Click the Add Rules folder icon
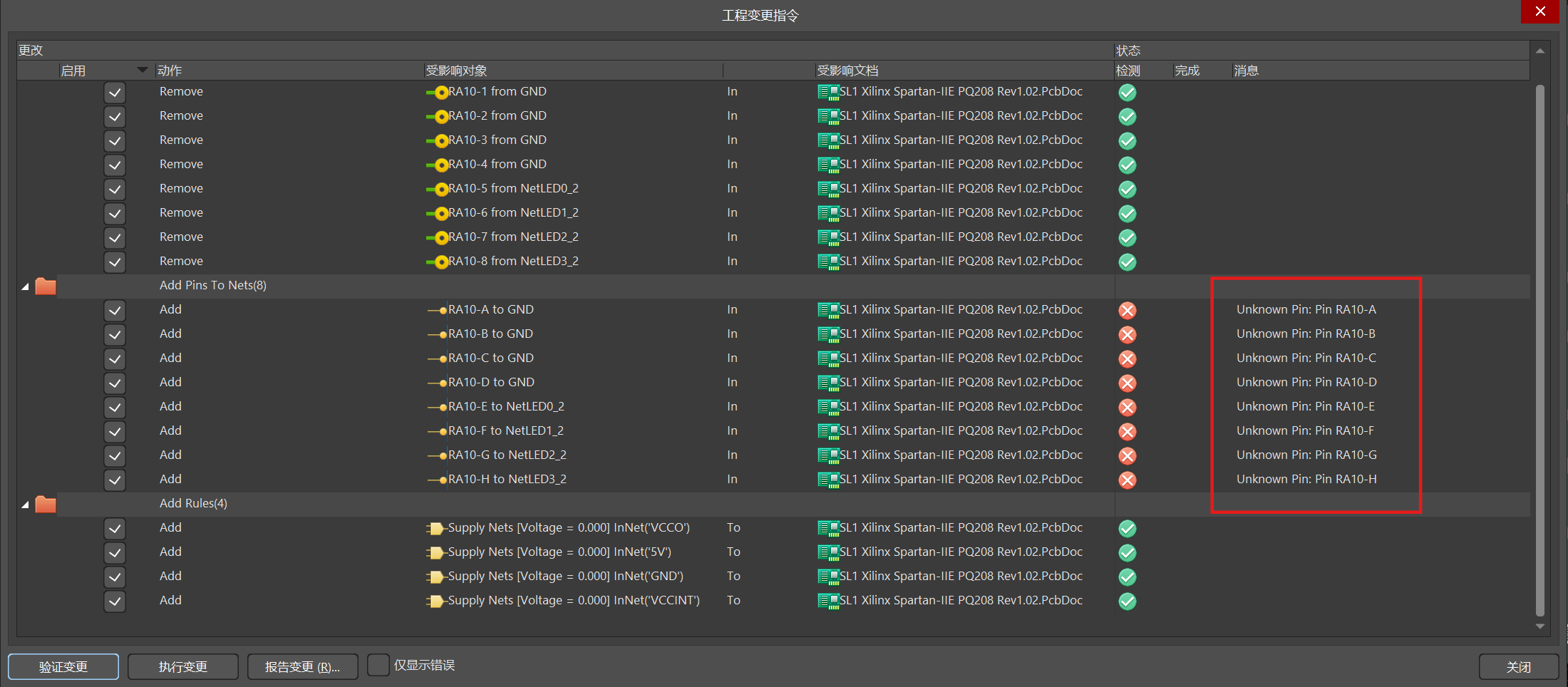 pyautogui.click(x=46, y=504)
